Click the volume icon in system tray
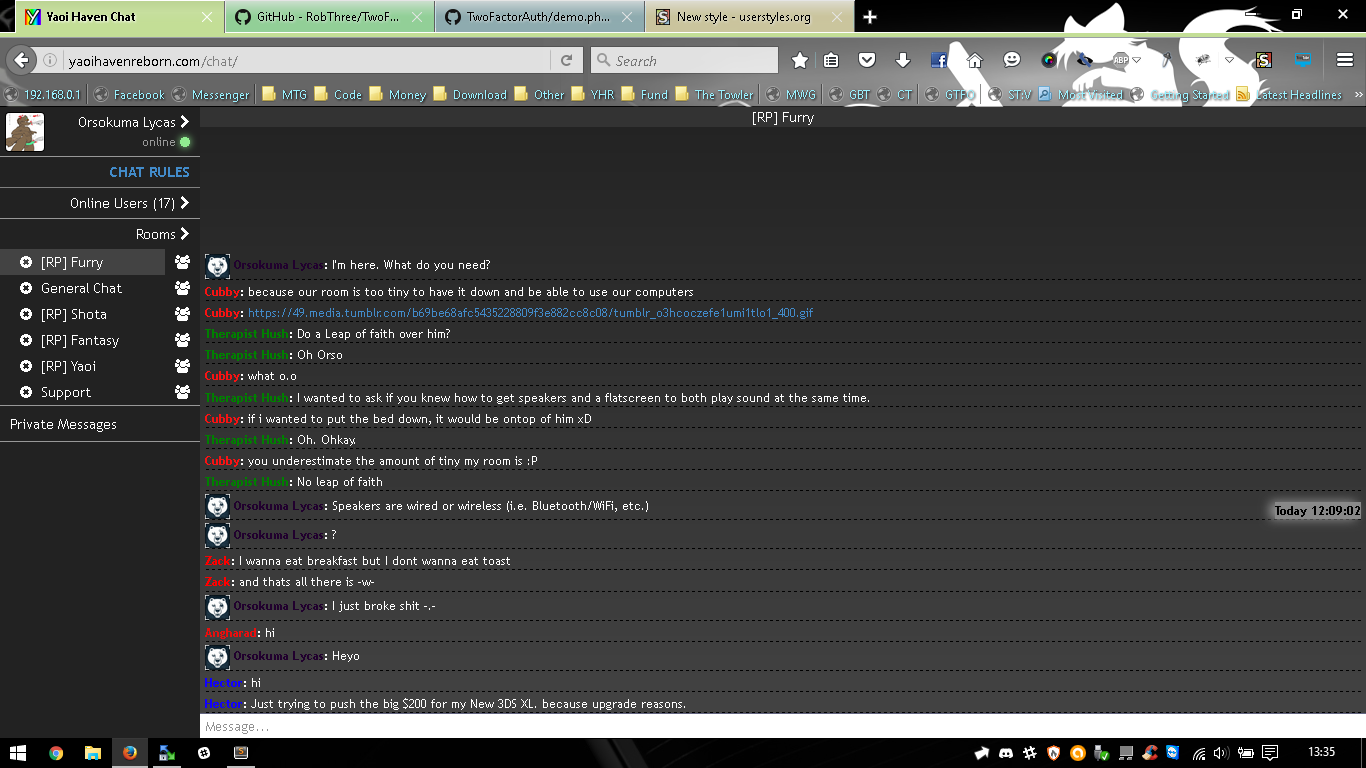The image size is (1366, 768). coord(1222,752)
